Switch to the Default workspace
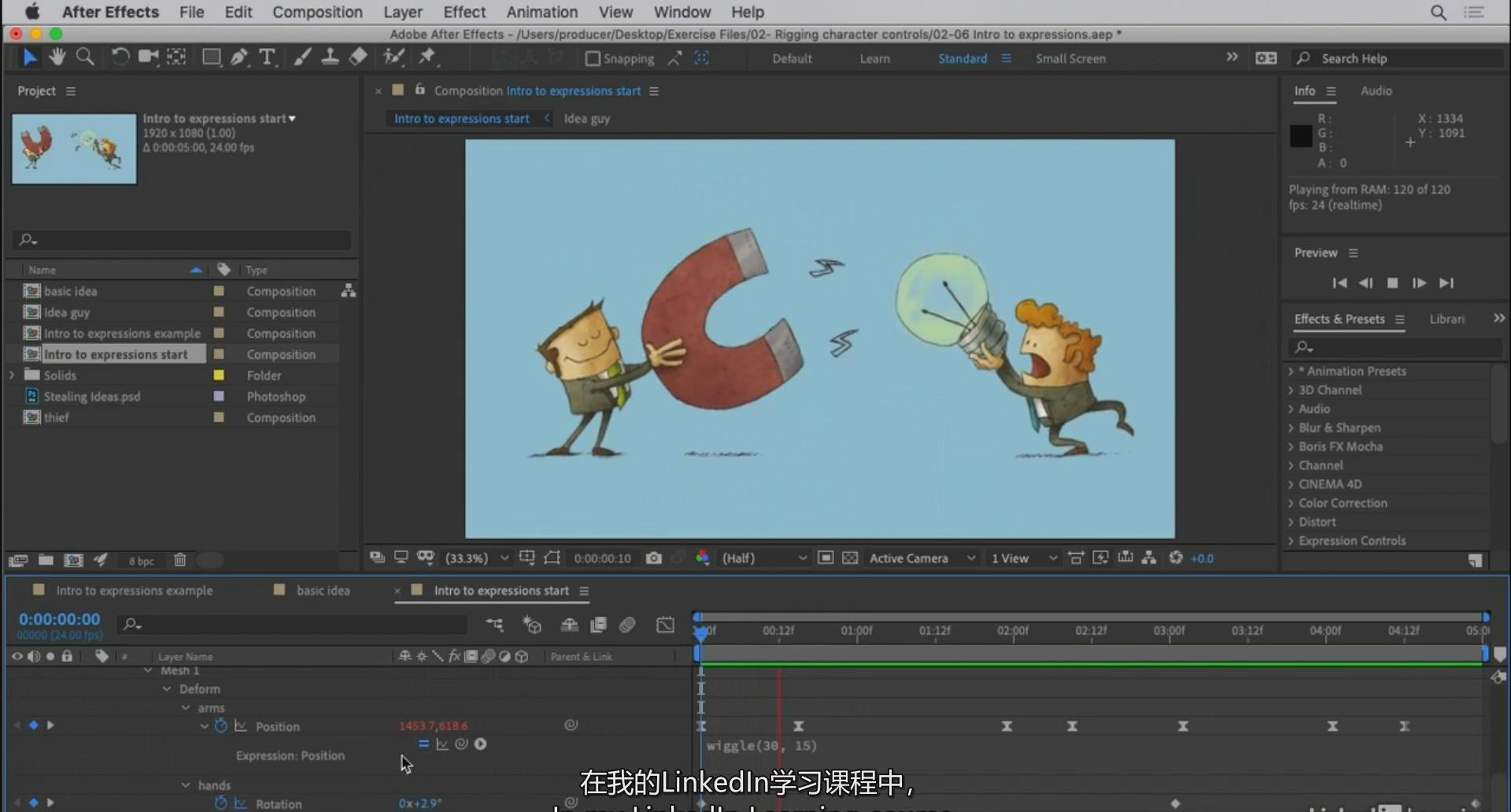 pos(792,59)
